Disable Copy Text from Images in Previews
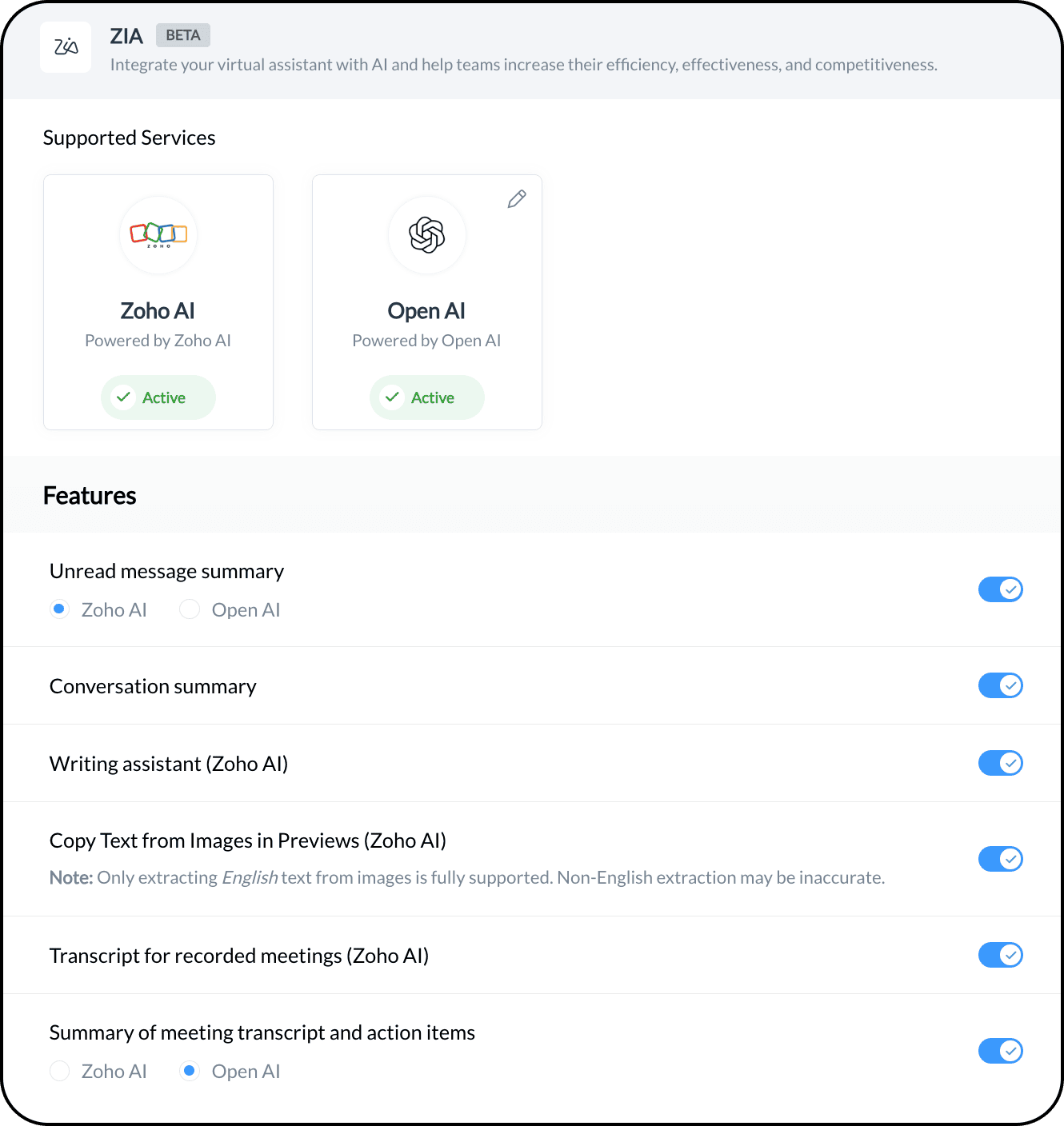This screenshot has width=1064, height=1126. (1000, 859)
